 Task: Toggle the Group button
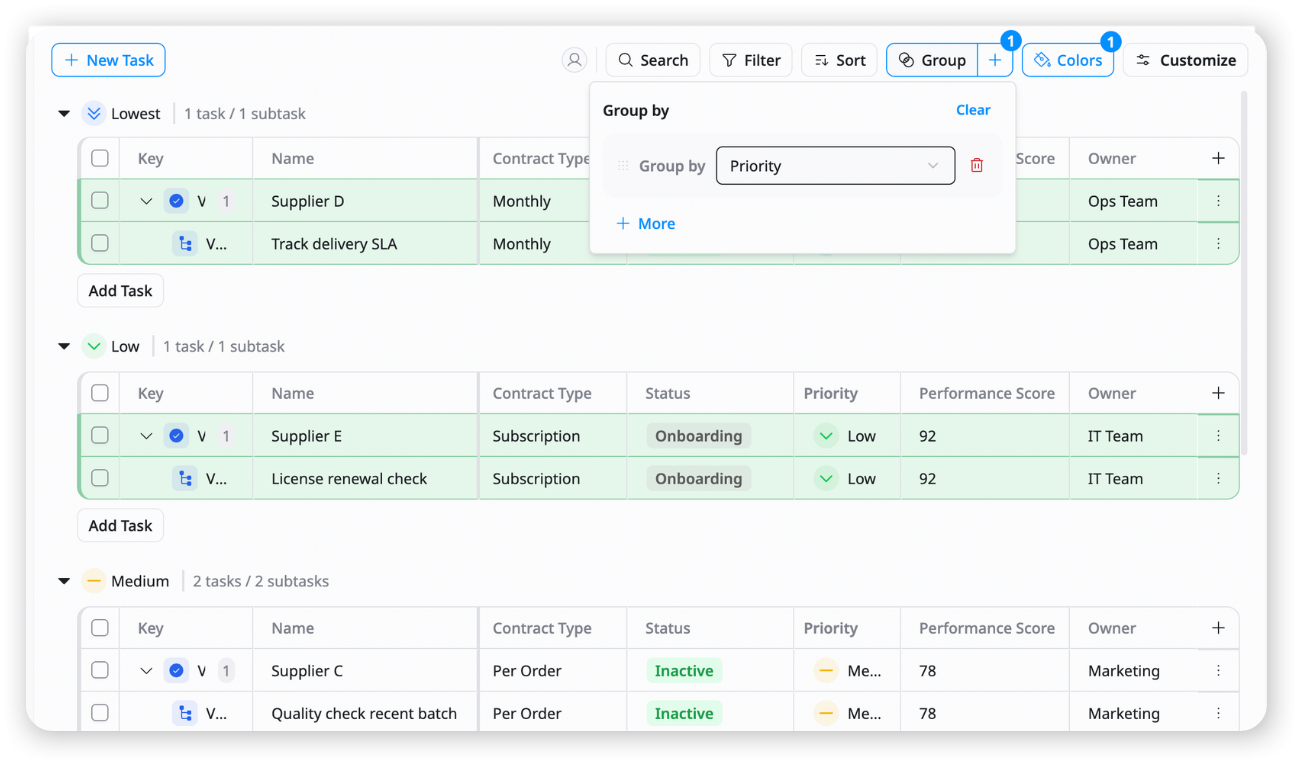[932, 60]
